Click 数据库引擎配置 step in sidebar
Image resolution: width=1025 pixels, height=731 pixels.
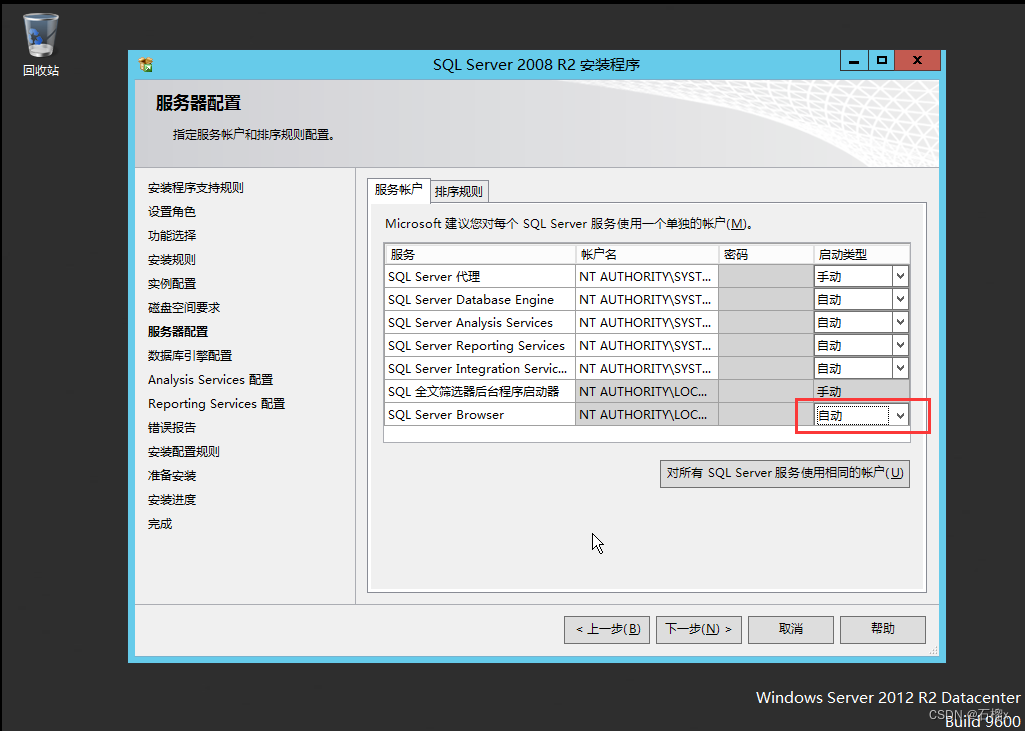pos(190,356)
